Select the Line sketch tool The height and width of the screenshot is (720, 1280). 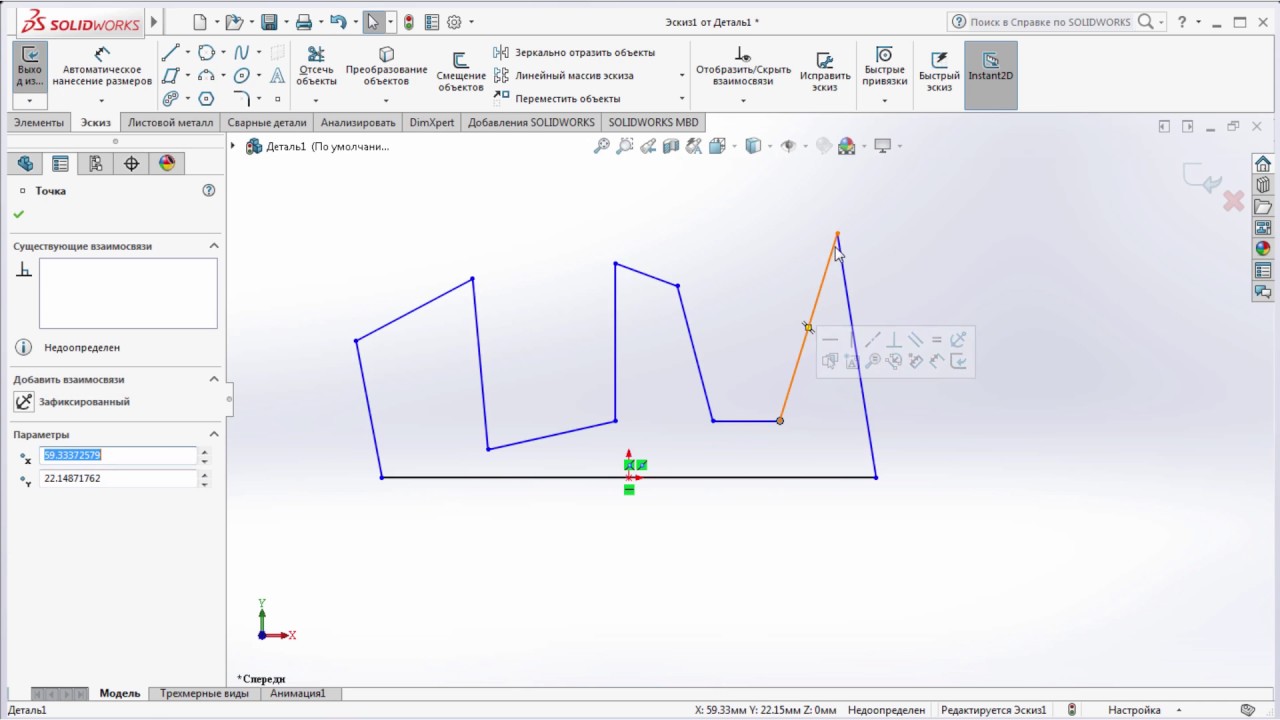coord(171,53)
